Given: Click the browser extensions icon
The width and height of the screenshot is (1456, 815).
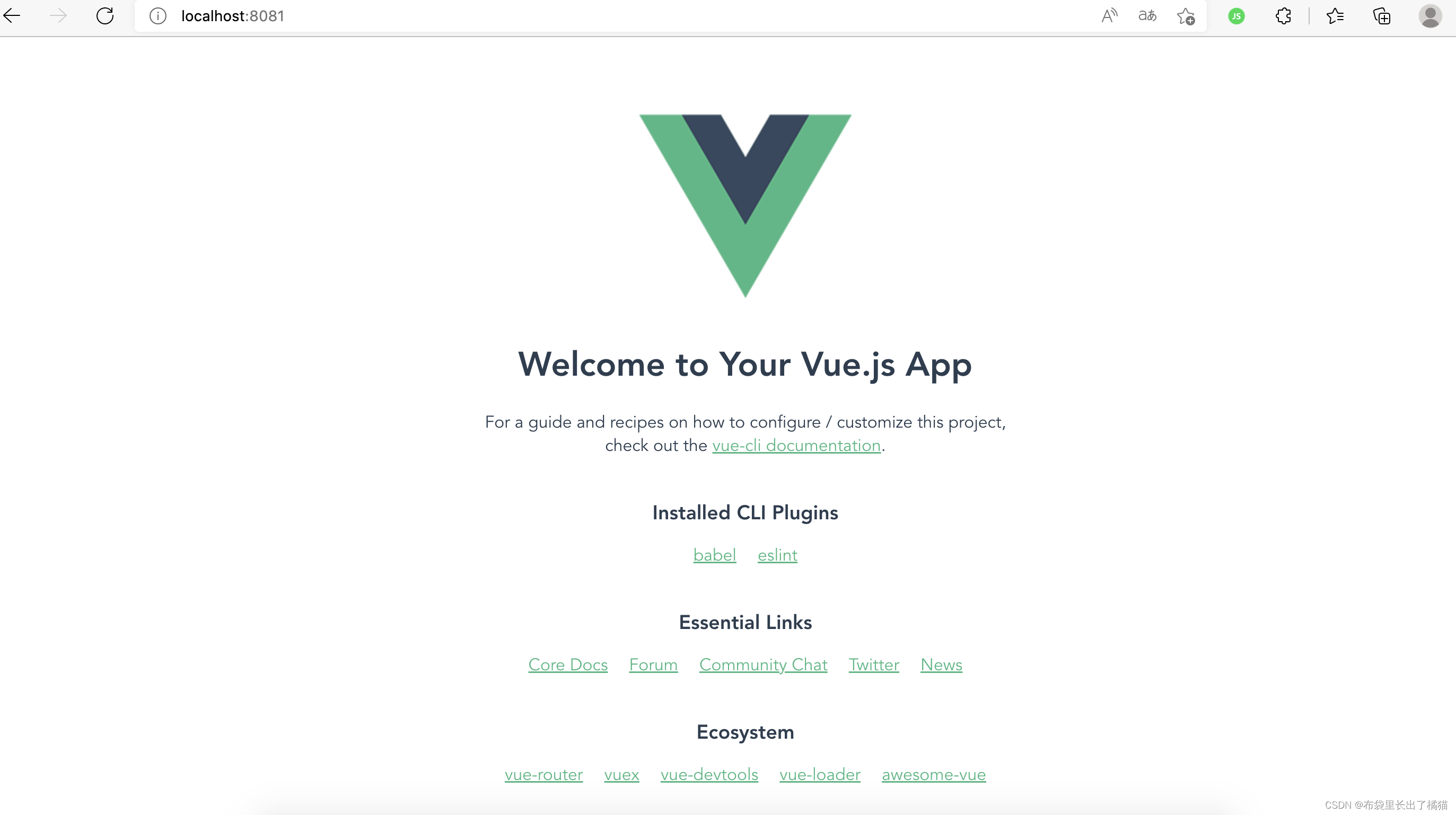Looking at the screenshot, I should 1283,16.
